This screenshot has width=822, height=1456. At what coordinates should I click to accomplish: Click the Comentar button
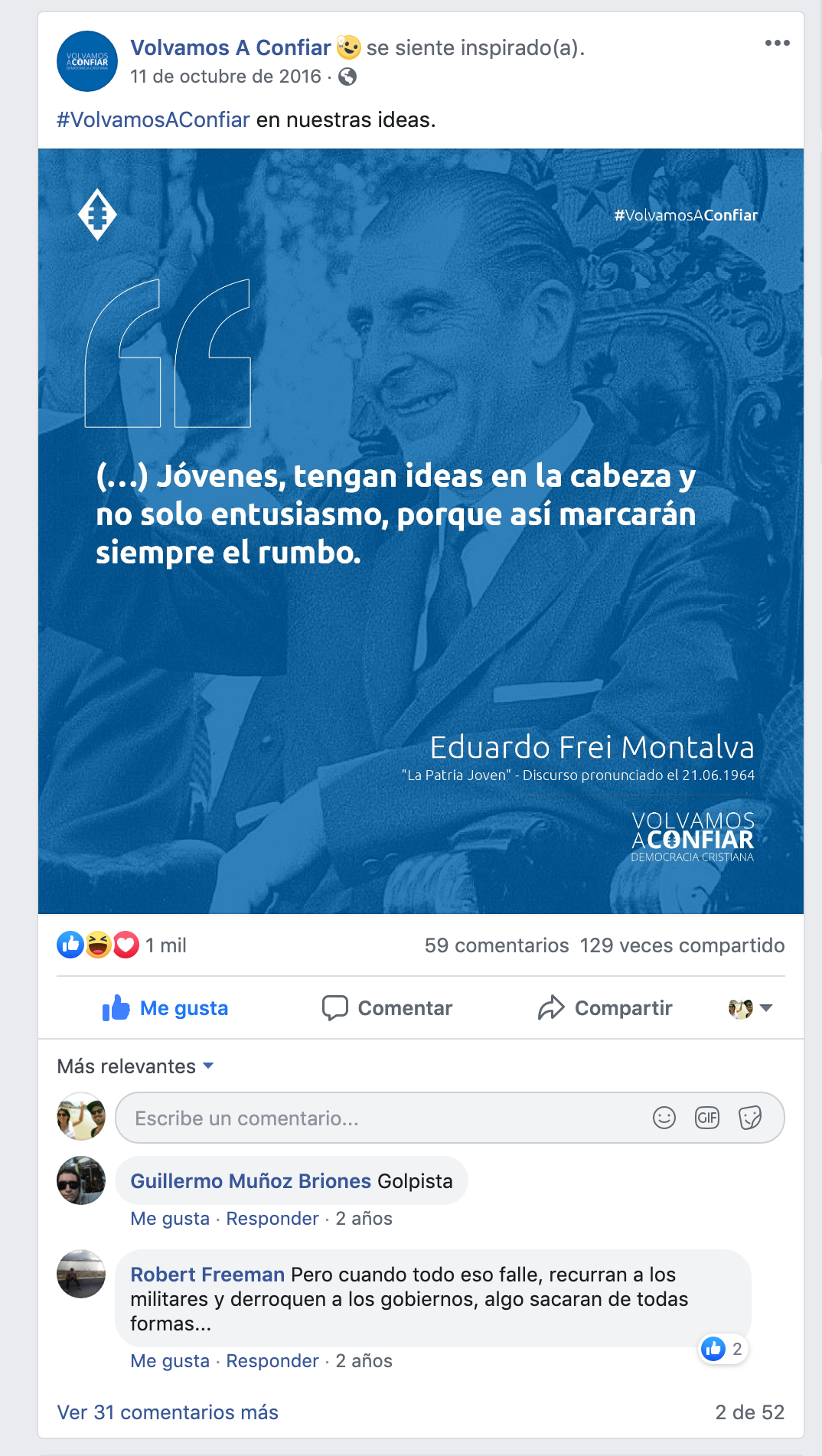[x=387, y=1008]
